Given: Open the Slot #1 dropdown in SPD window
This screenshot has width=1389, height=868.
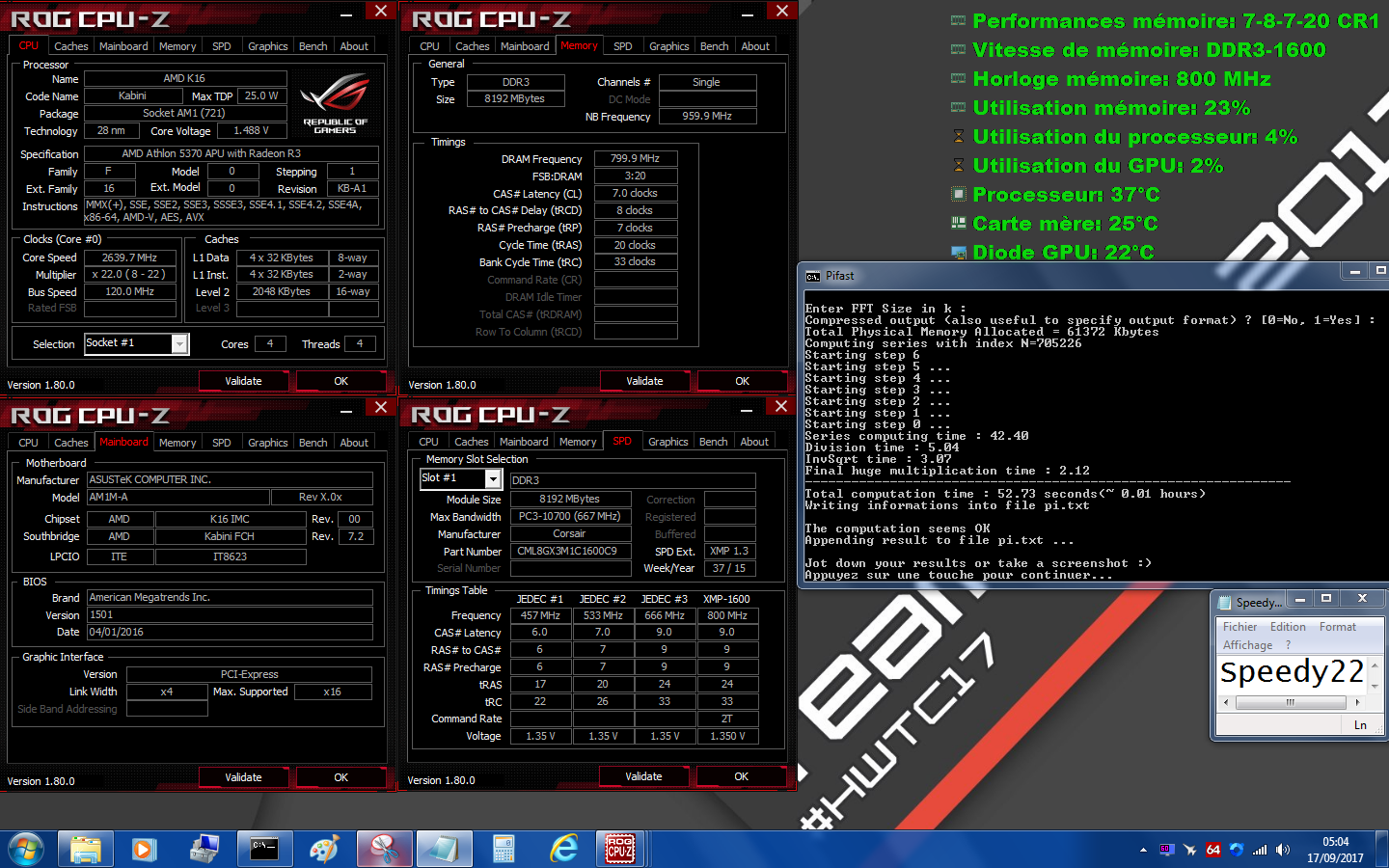Looking at the screenshot, I should (x=493, y=478).
